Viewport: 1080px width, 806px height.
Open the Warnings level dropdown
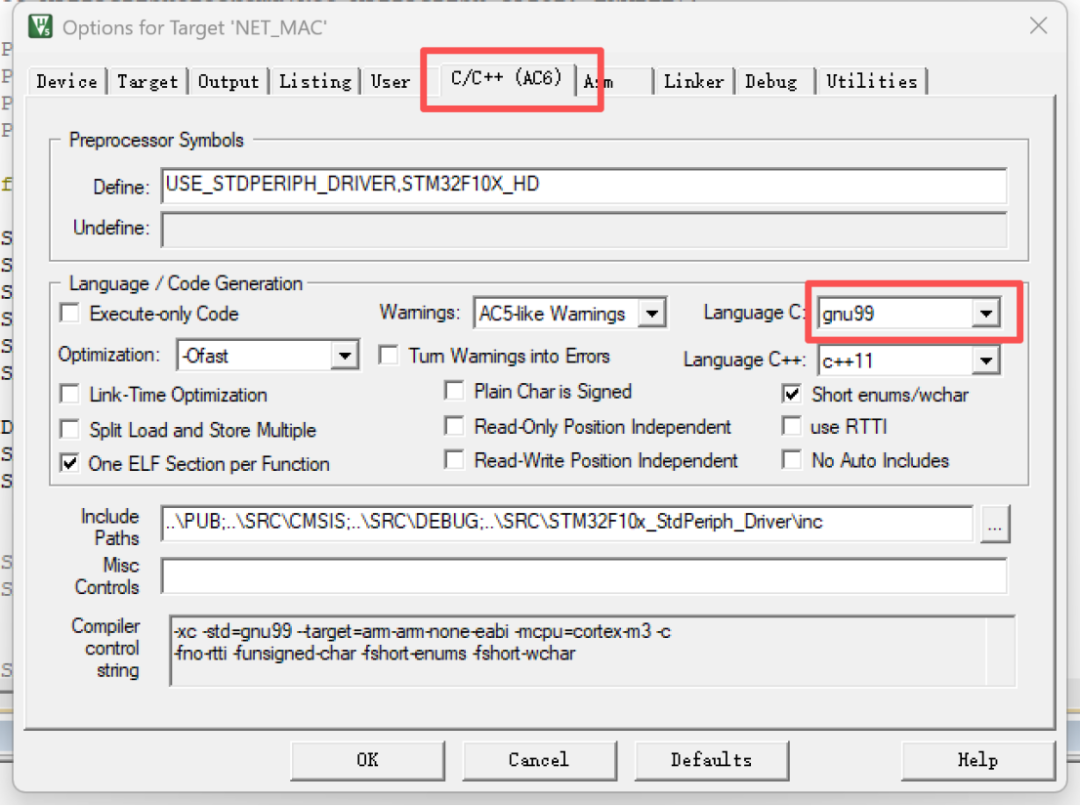(652, 314)
